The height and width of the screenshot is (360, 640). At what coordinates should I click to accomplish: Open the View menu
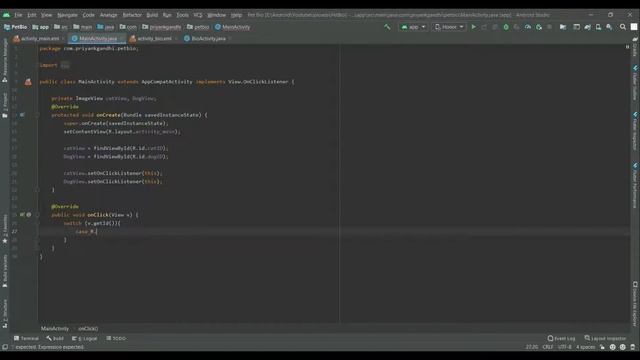(x=47, y=15)
